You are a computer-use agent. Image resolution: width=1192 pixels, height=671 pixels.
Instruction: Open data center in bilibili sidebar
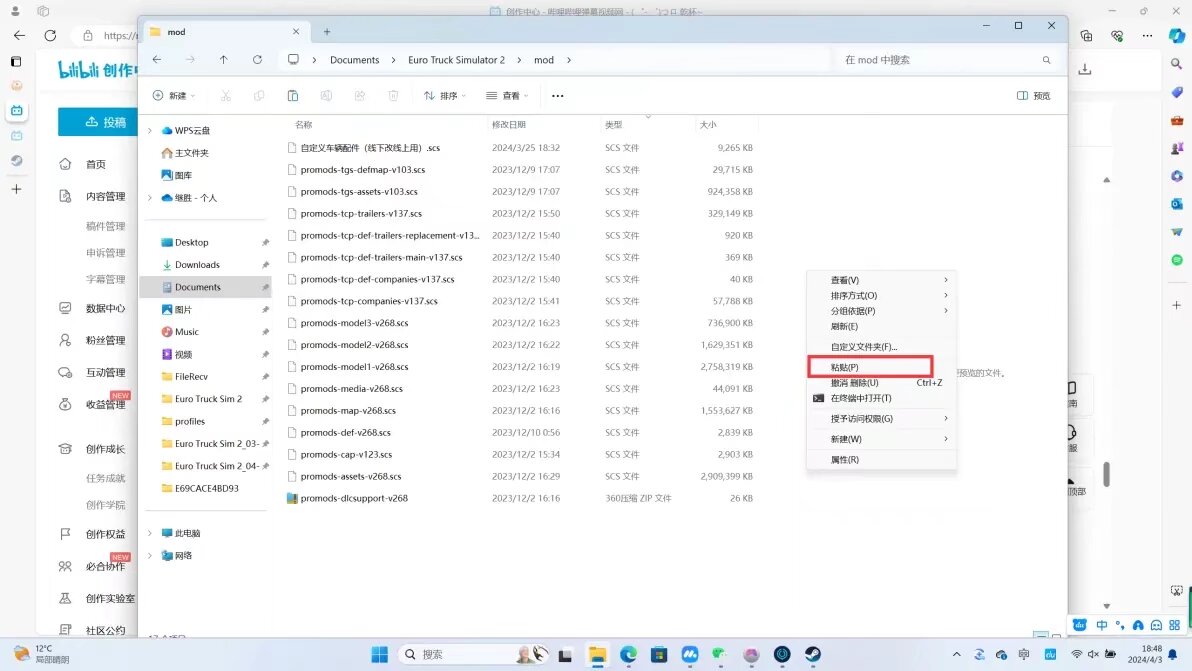tap(105, 309)
